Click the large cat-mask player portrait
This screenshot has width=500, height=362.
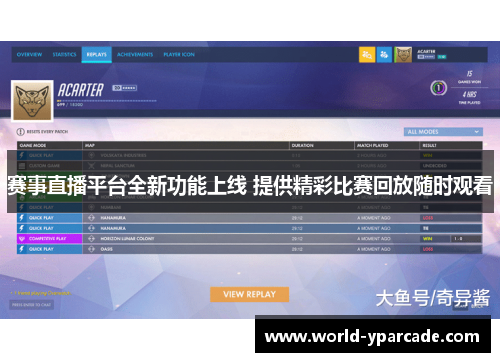coord(32,100)
